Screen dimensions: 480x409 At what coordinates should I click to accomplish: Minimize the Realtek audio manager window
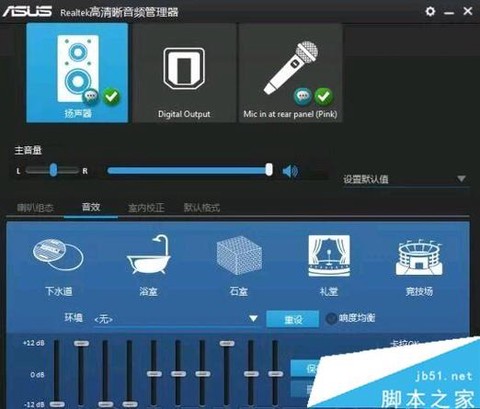tap(449, 13)
